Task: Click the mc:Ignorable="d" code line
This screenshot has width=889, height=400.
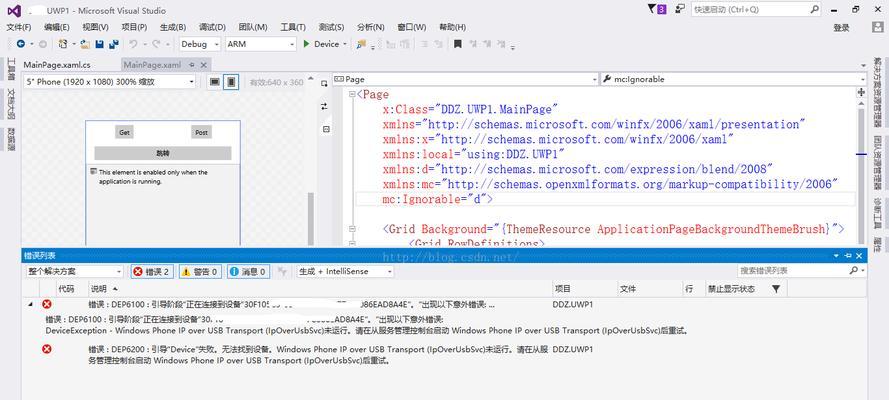Action: [437, 199]
